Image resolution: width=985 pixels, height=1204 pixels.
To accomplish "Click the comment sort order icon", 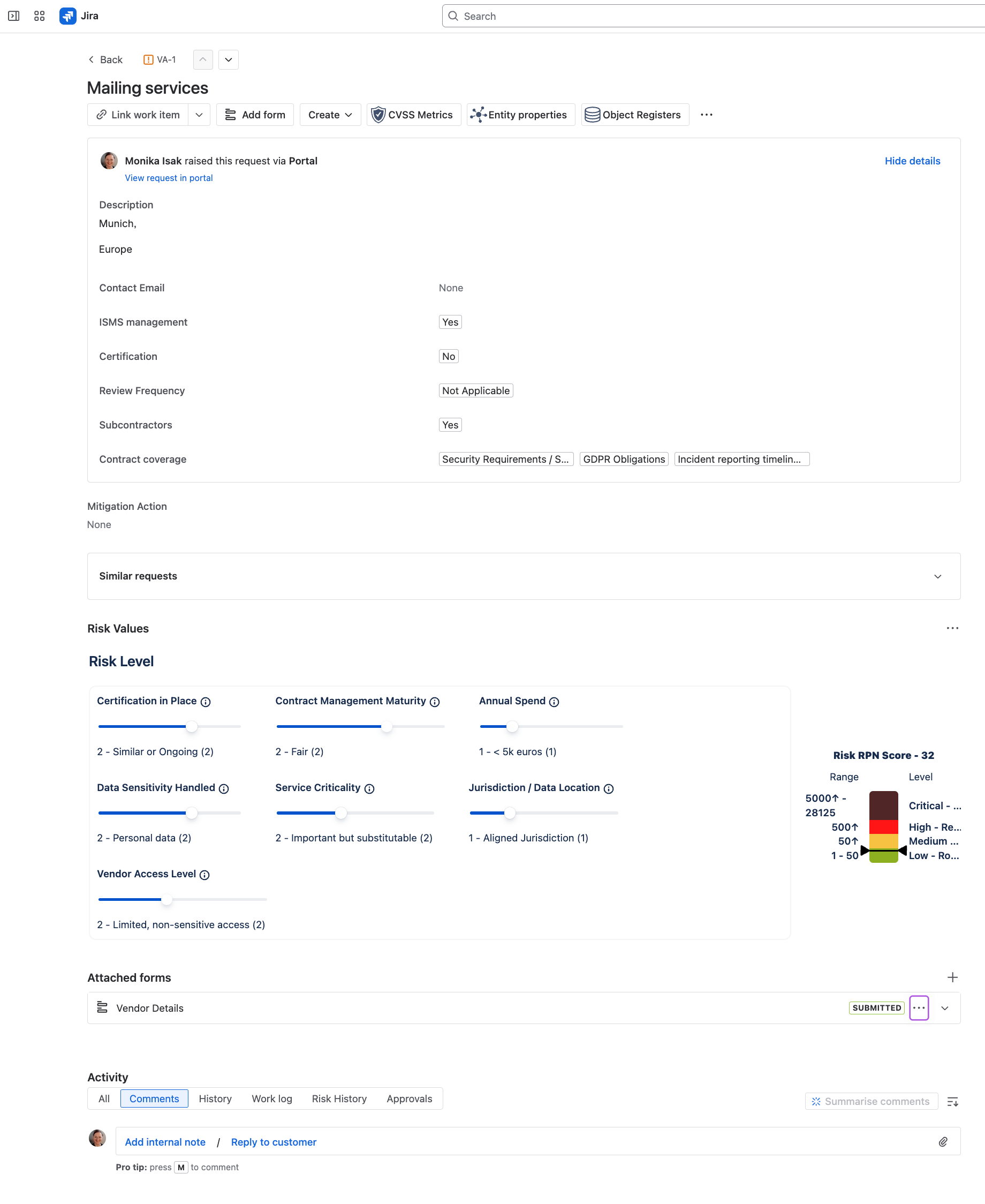I will pos(952,1101).
